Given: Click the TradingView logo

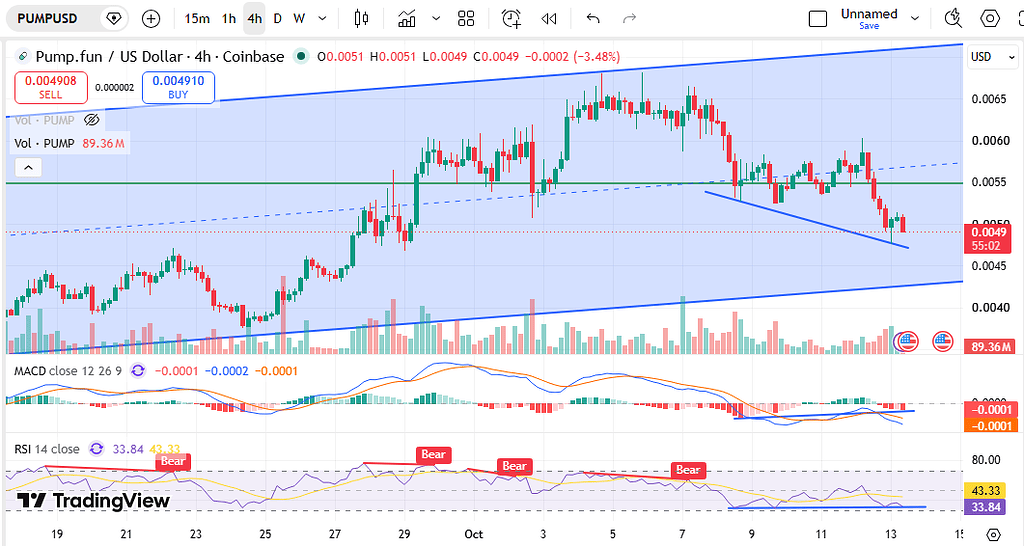Looking at the screenshot, I should [93, 501].
